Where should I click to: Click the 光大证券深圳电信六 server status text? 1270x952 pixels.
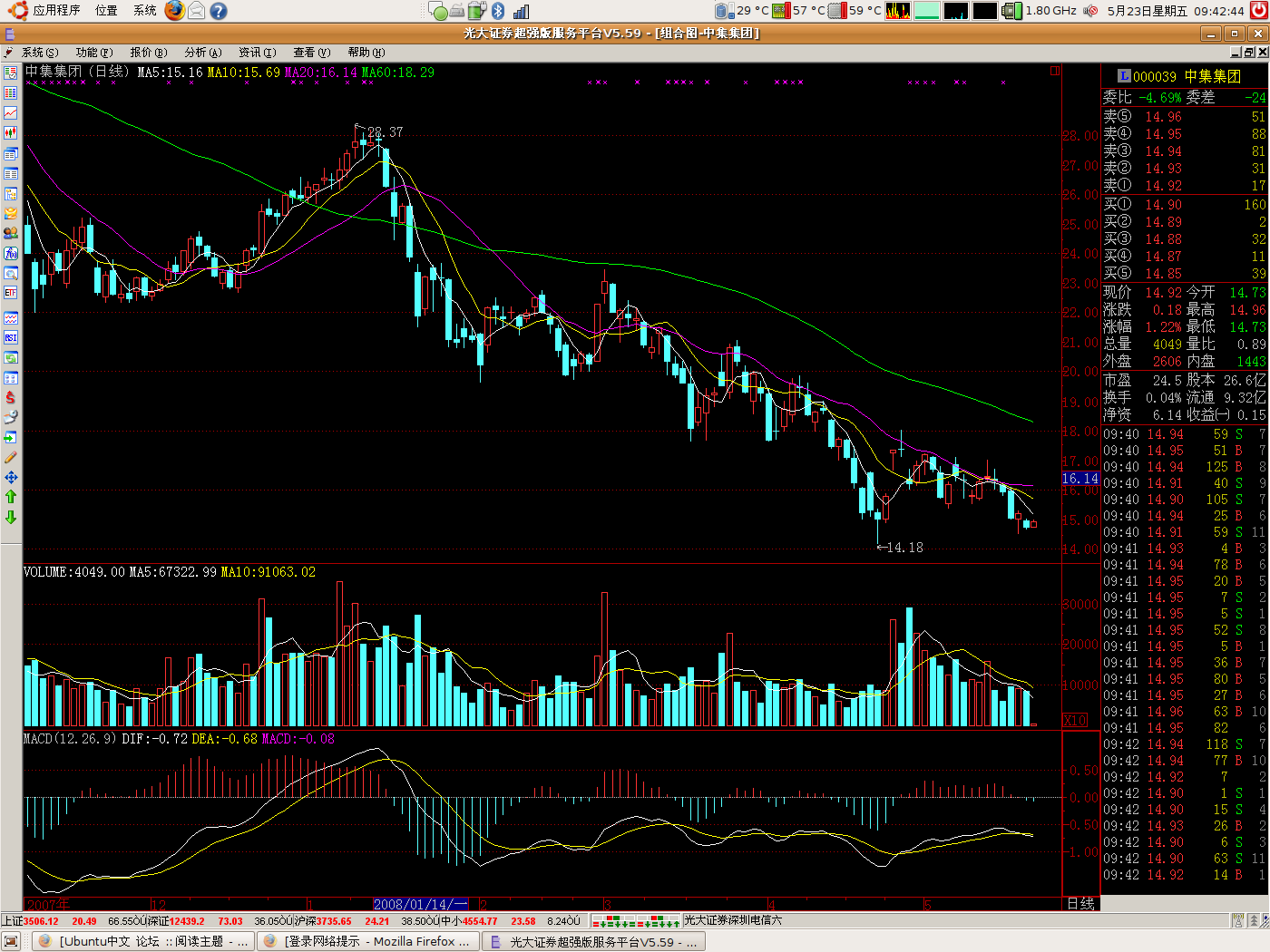point(733,920)
